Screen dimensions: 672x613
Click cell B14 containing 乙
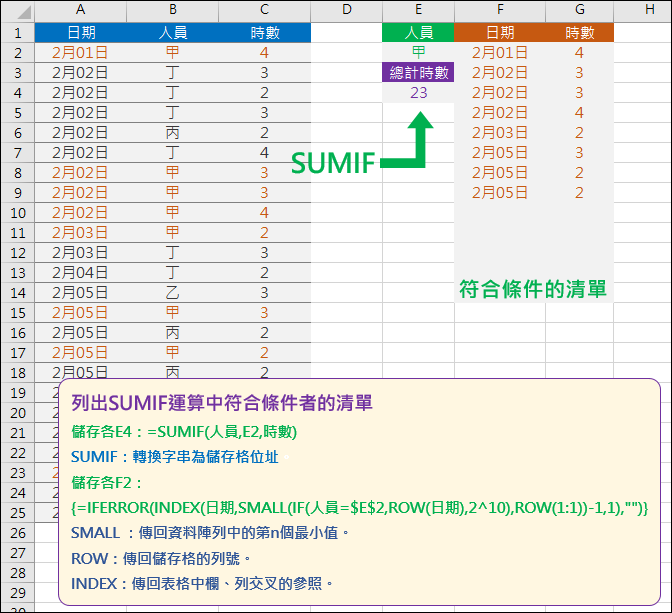pyautogui.click(x=173, y=293)
